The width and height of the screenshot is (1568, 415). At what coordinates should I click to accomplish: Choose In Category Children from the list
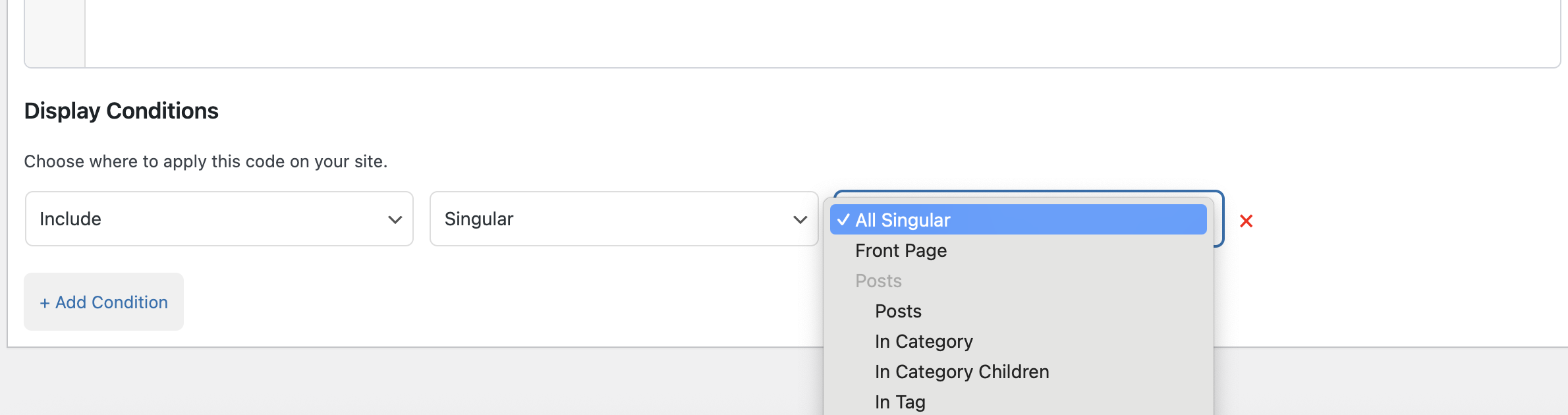click(962, 372)
